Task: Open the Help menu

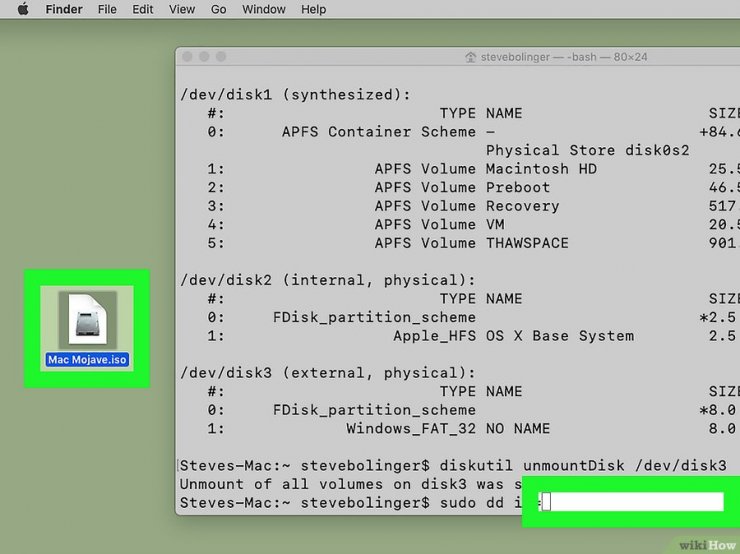Action: point(313,9)
